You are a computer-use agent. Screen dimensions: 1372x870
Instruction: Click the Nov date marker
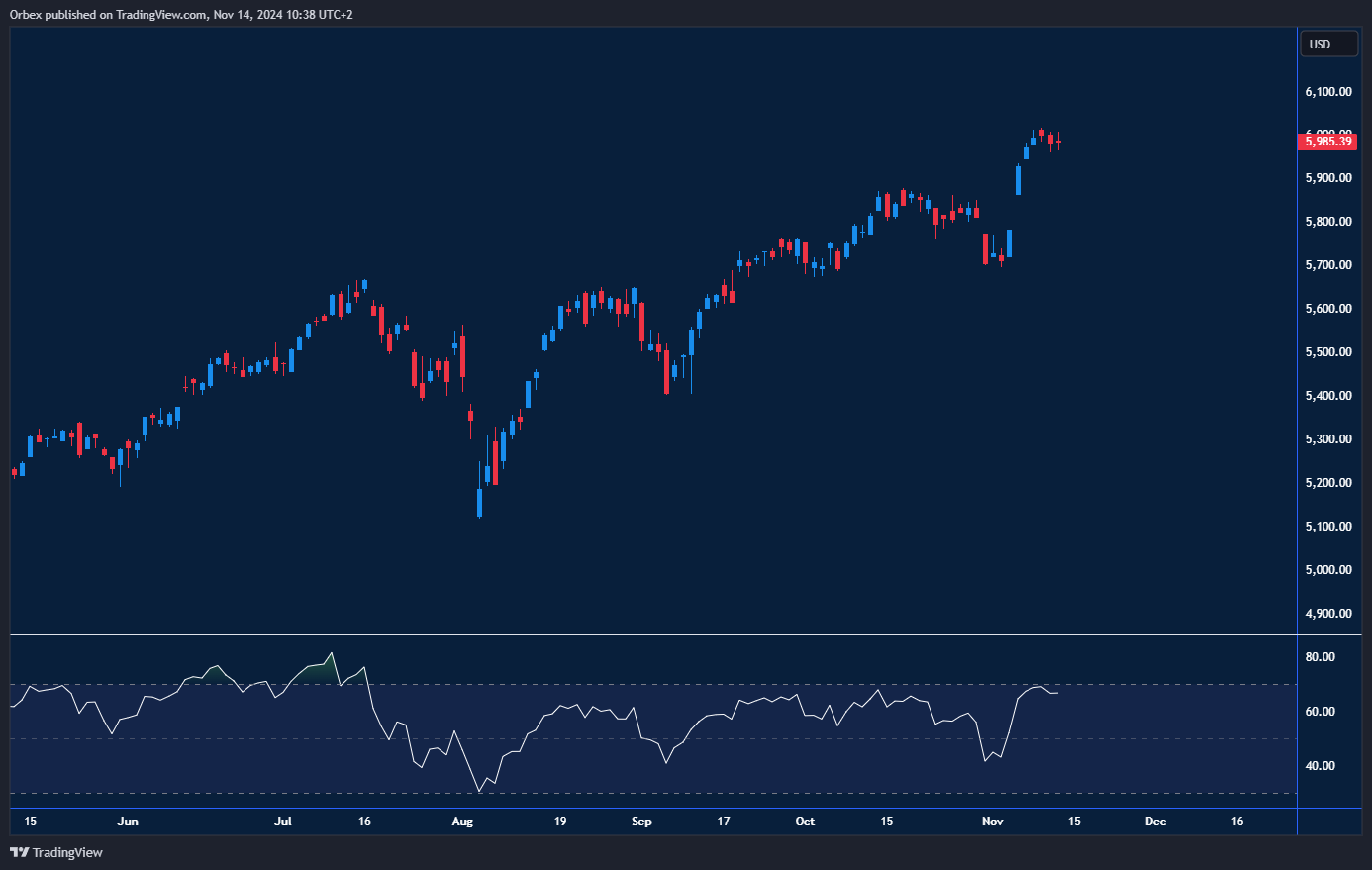(992, 822)
